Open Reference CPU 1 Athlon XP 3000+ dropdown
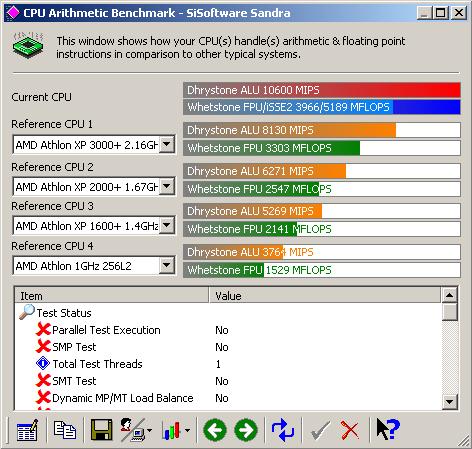Screen dimensions: 472x449 coord(167,145)
